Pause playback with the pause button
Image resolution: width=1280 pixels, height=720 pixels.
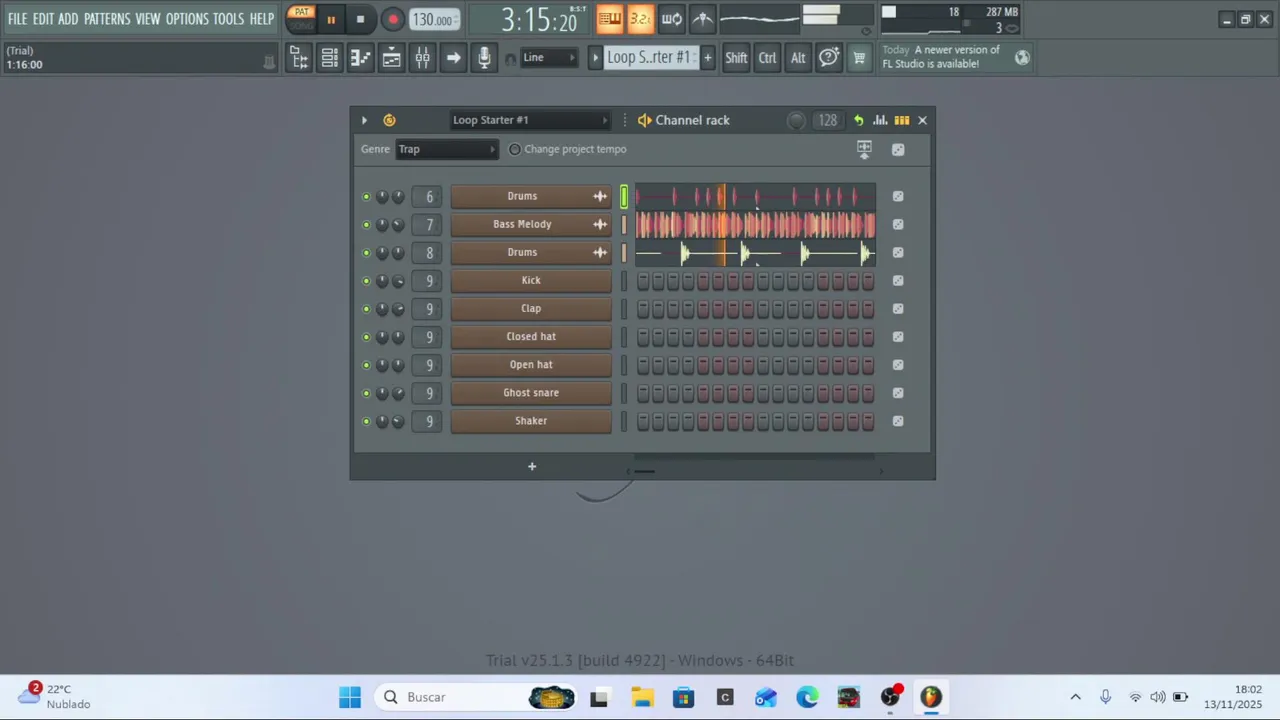point(331,19)
